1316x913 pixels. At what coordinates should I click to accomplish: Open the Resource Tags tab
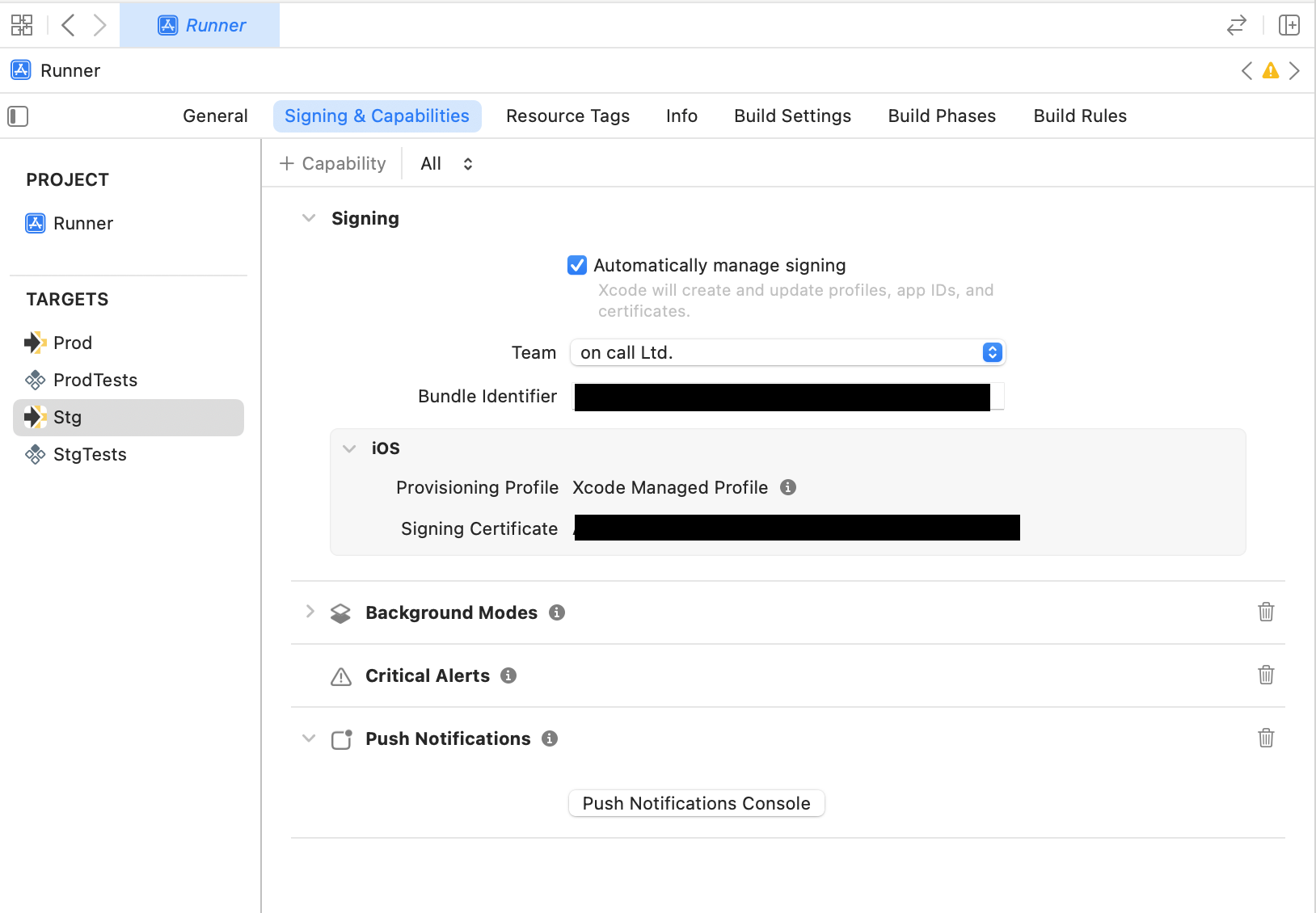(567, 116)
